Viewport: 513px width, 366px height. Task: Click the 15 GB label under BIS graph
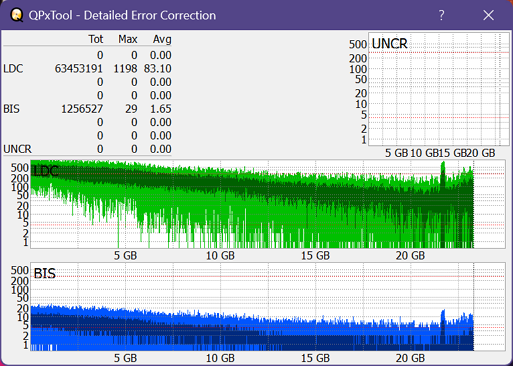315,358
